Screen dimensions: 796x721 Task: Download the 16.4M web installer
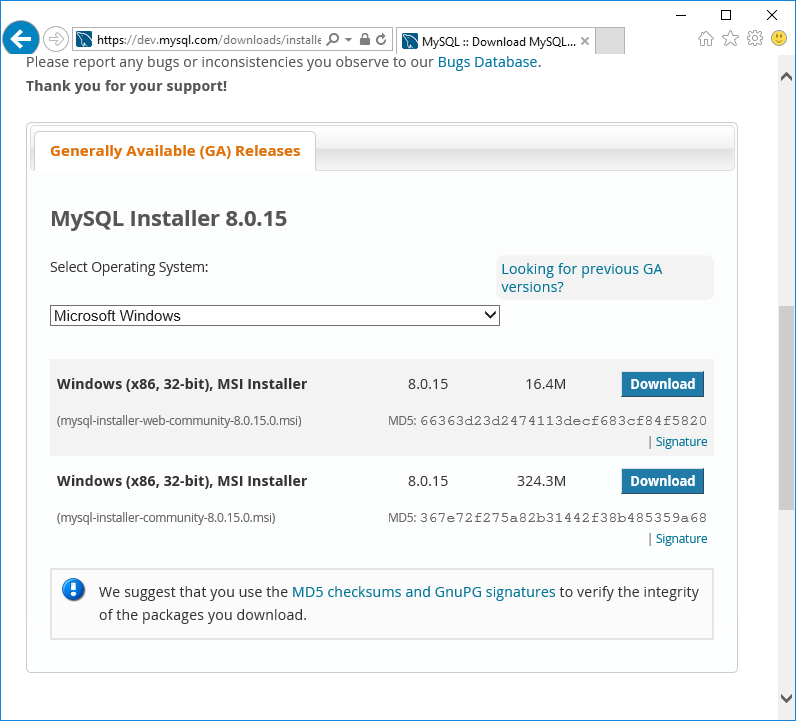click(x=662, y=384)
